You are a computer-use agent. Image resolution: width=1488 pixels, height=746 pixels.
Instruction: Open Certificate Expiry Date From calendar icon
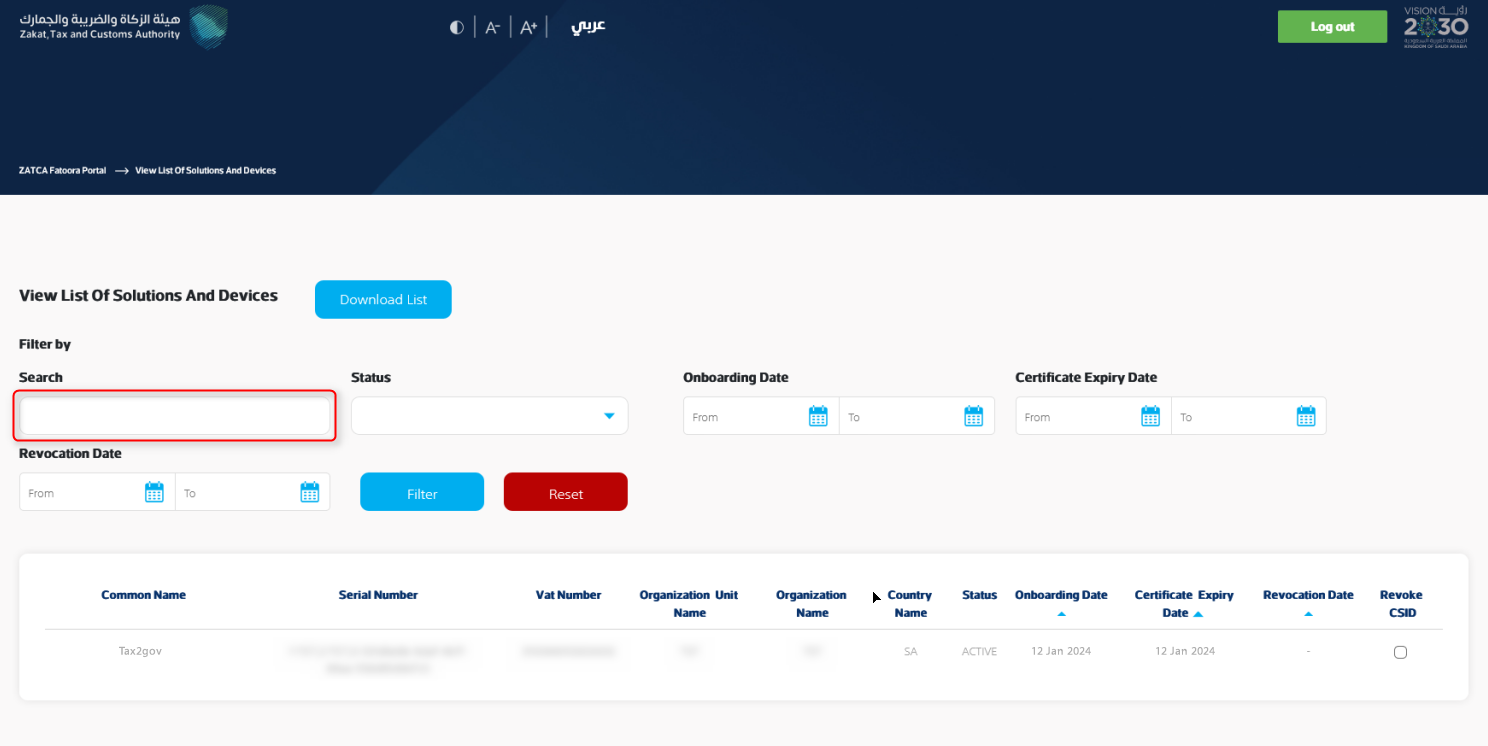[1150, 416]
